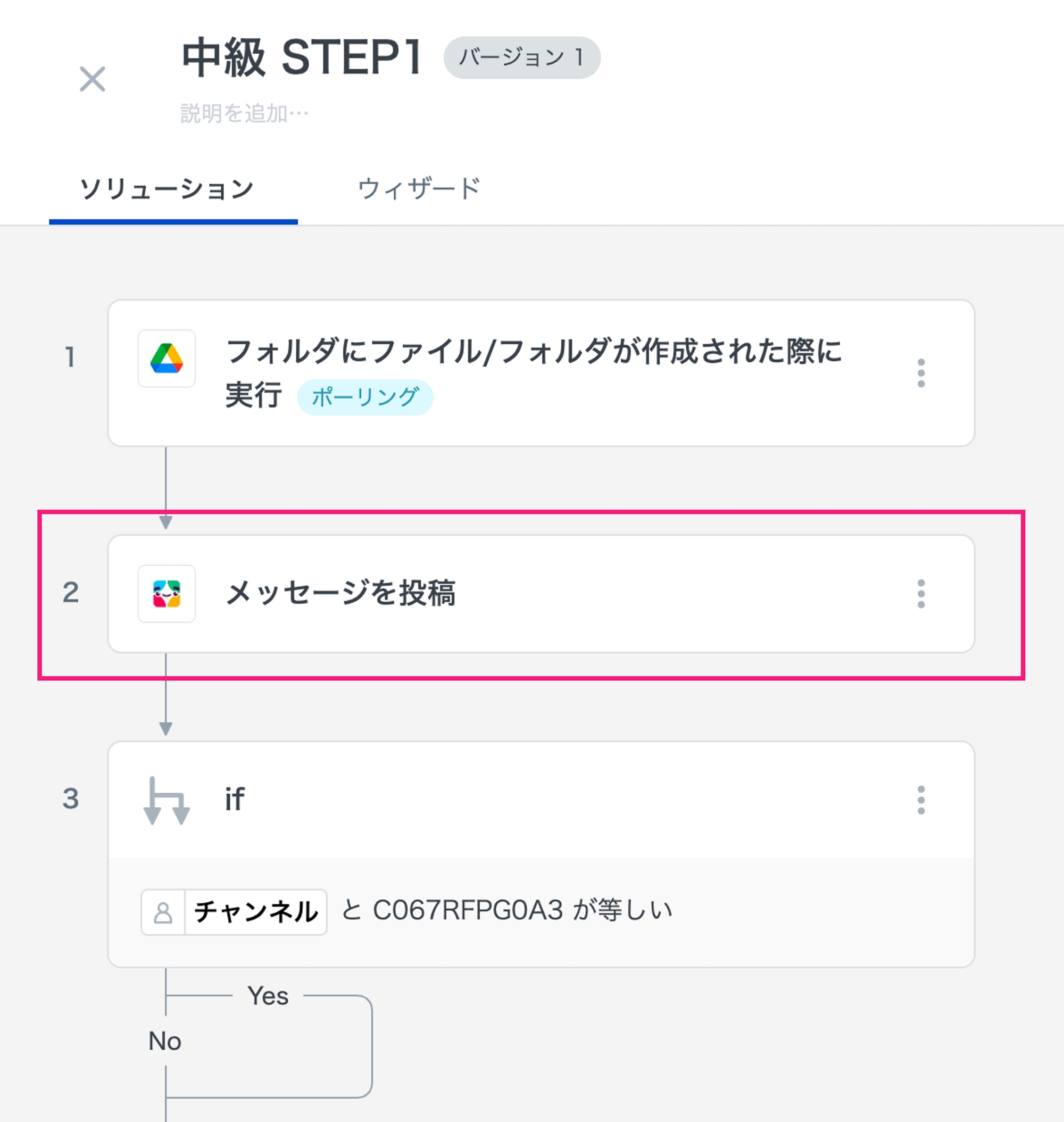
Task: Click the if branch condition icon
Action: (167, 800)
